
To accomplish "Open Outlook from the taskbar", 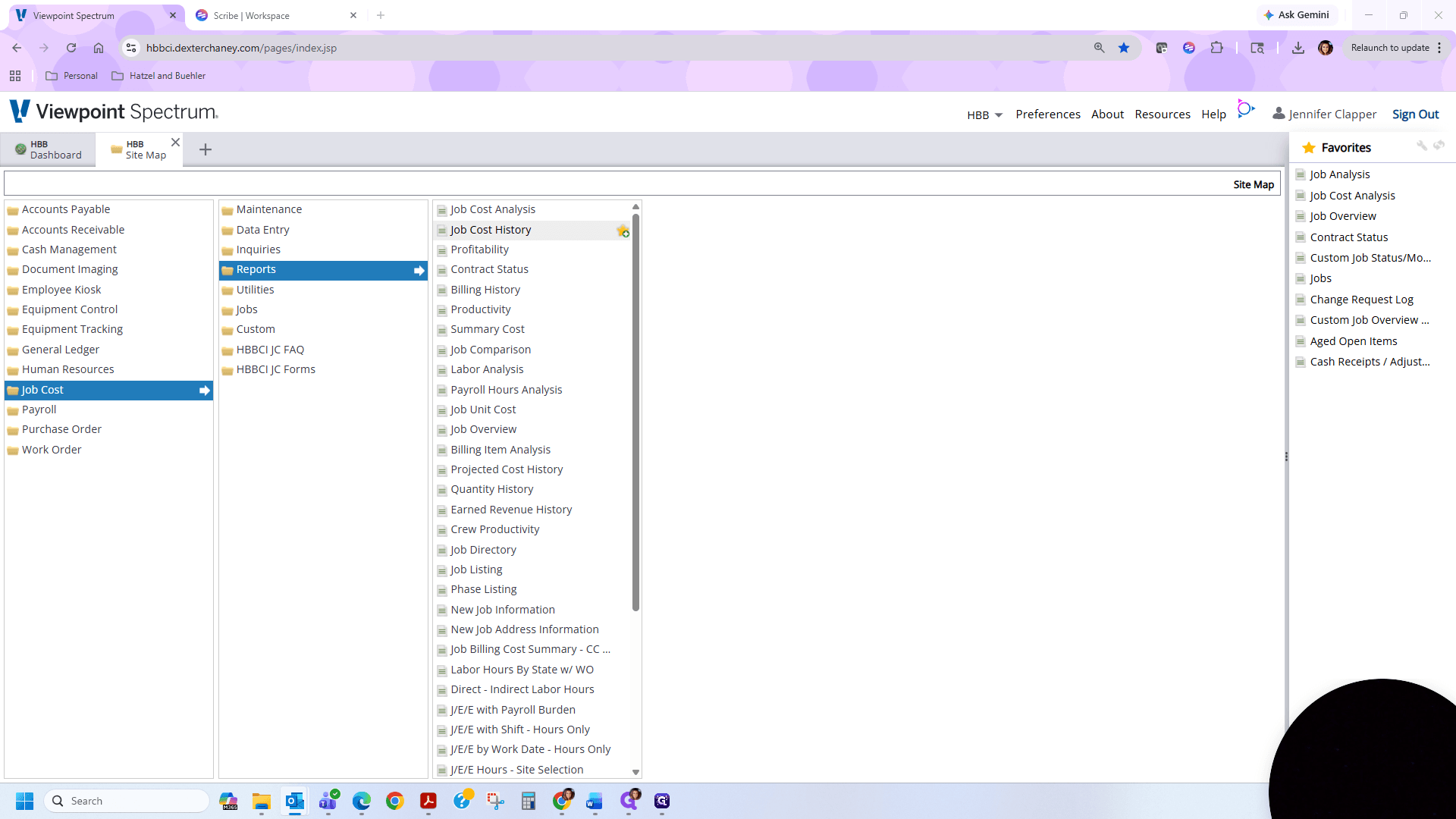I will (x=294, y=801).
